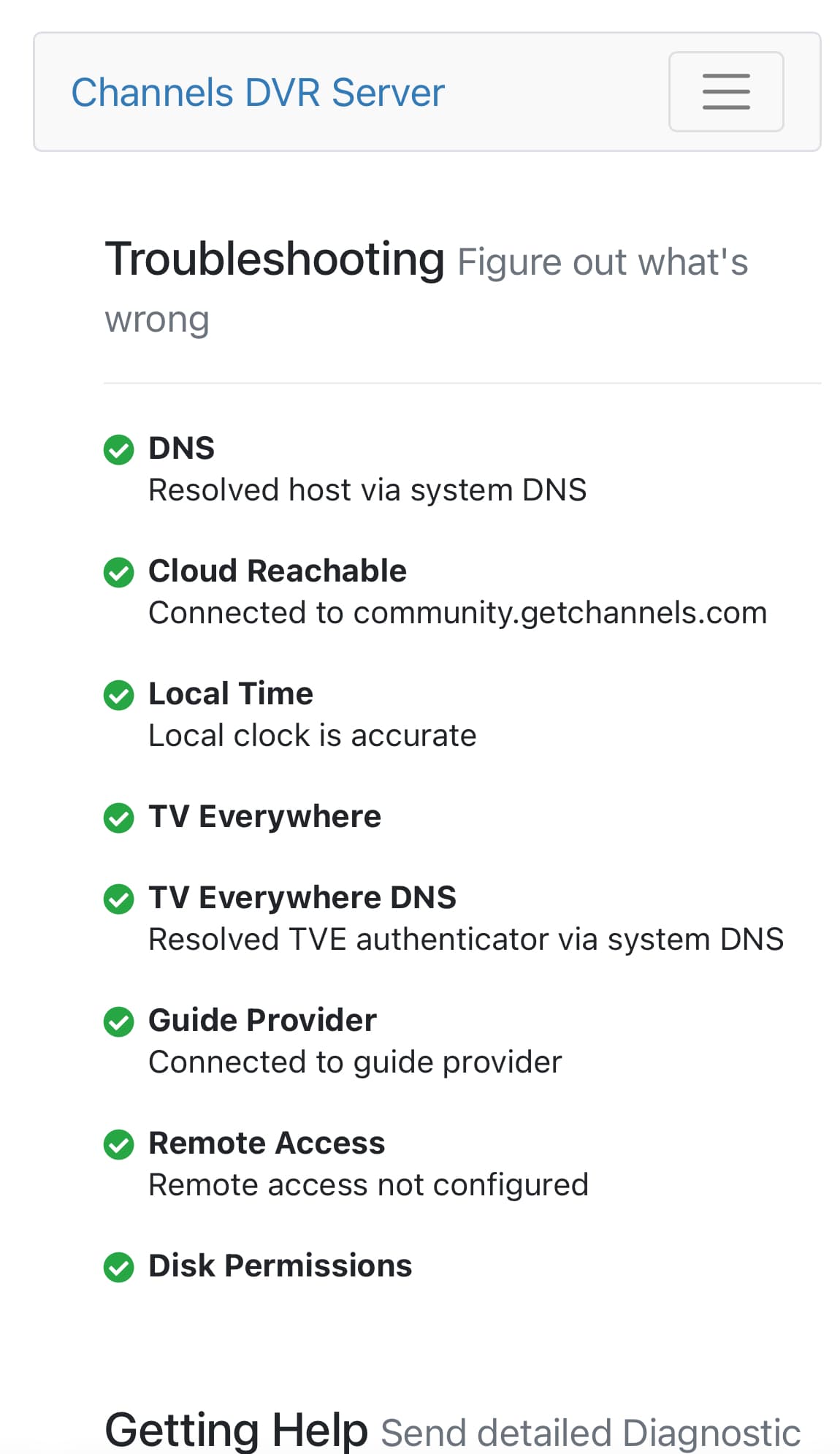
Task: Select the TV Everywhere DNS heading
Action: tap(302, 897)
